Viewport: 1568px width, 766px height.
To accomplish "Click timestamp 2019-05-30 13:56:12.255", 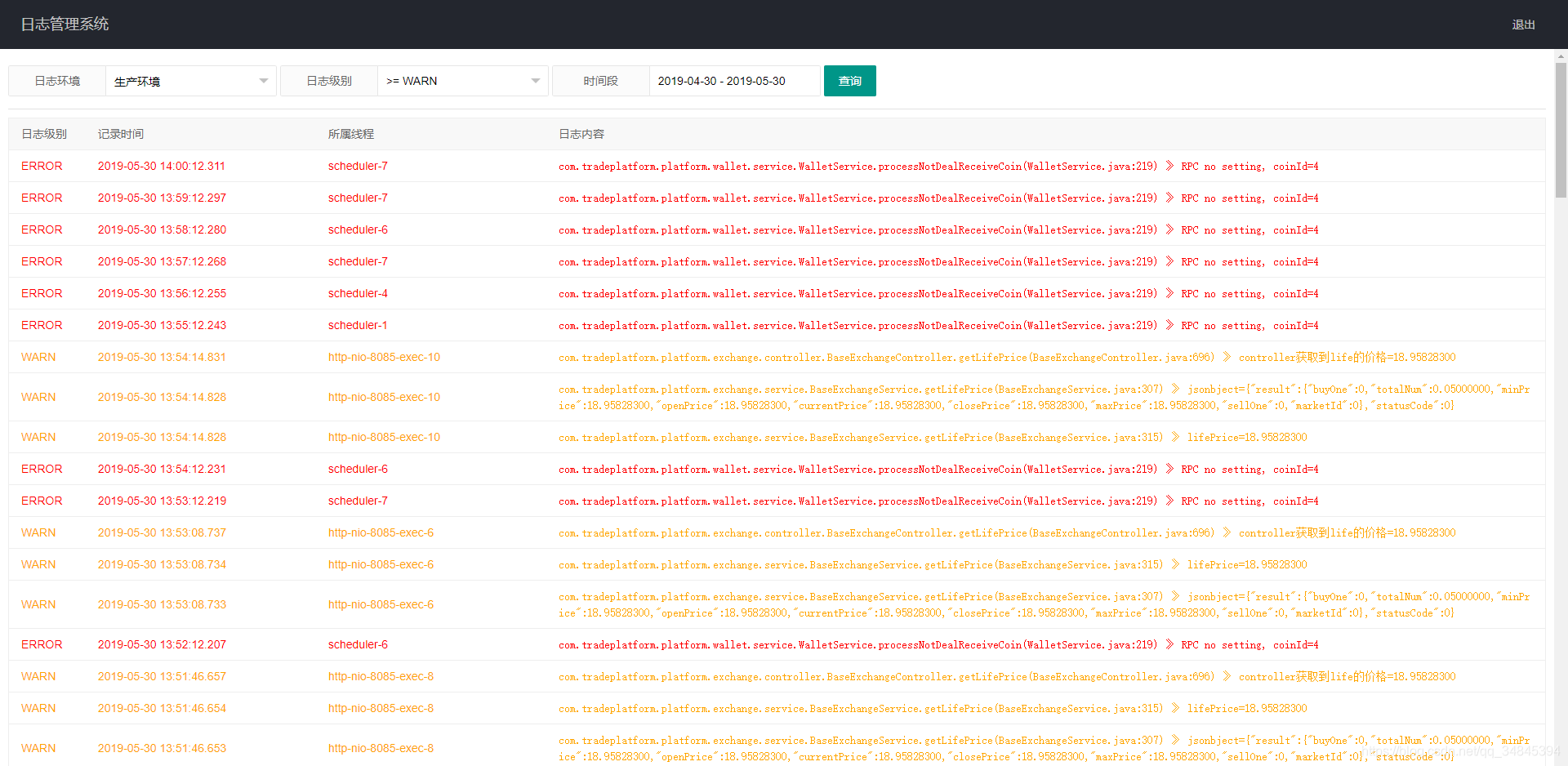I will (x=162, y=293).
